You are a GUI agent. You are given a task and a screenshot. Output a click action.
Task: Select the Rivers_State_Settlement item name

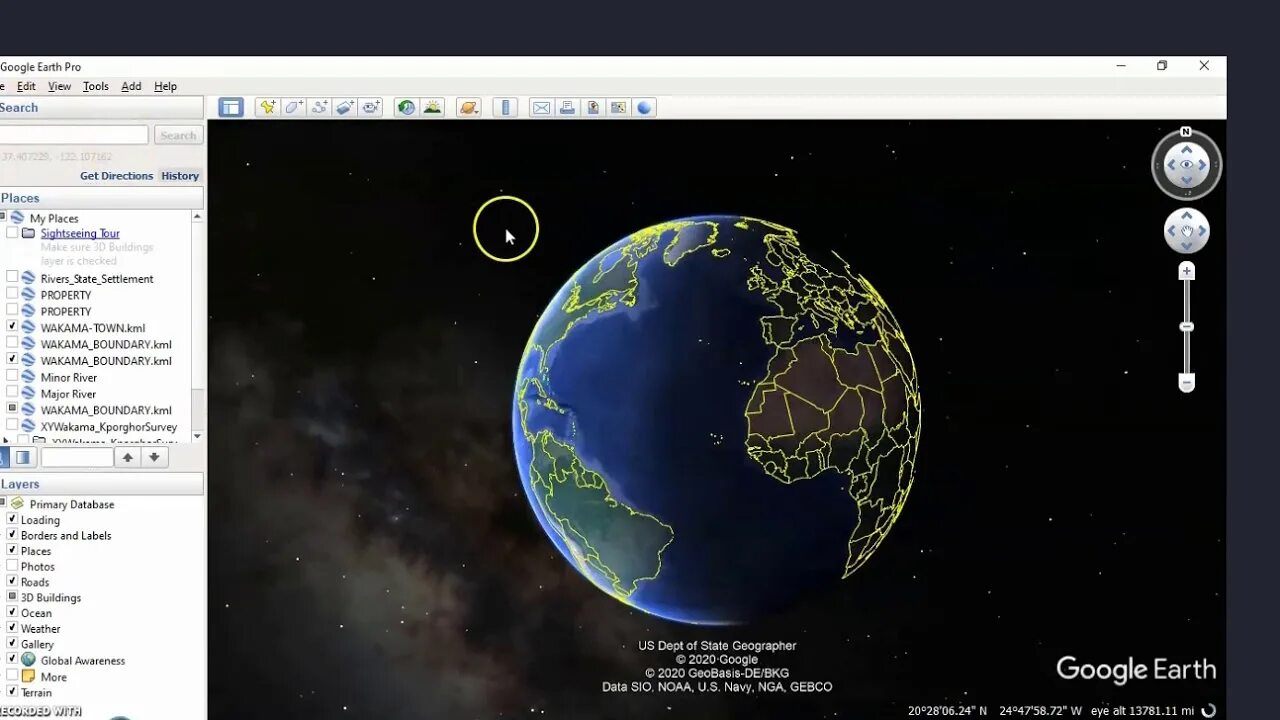(x=97, y=279)
